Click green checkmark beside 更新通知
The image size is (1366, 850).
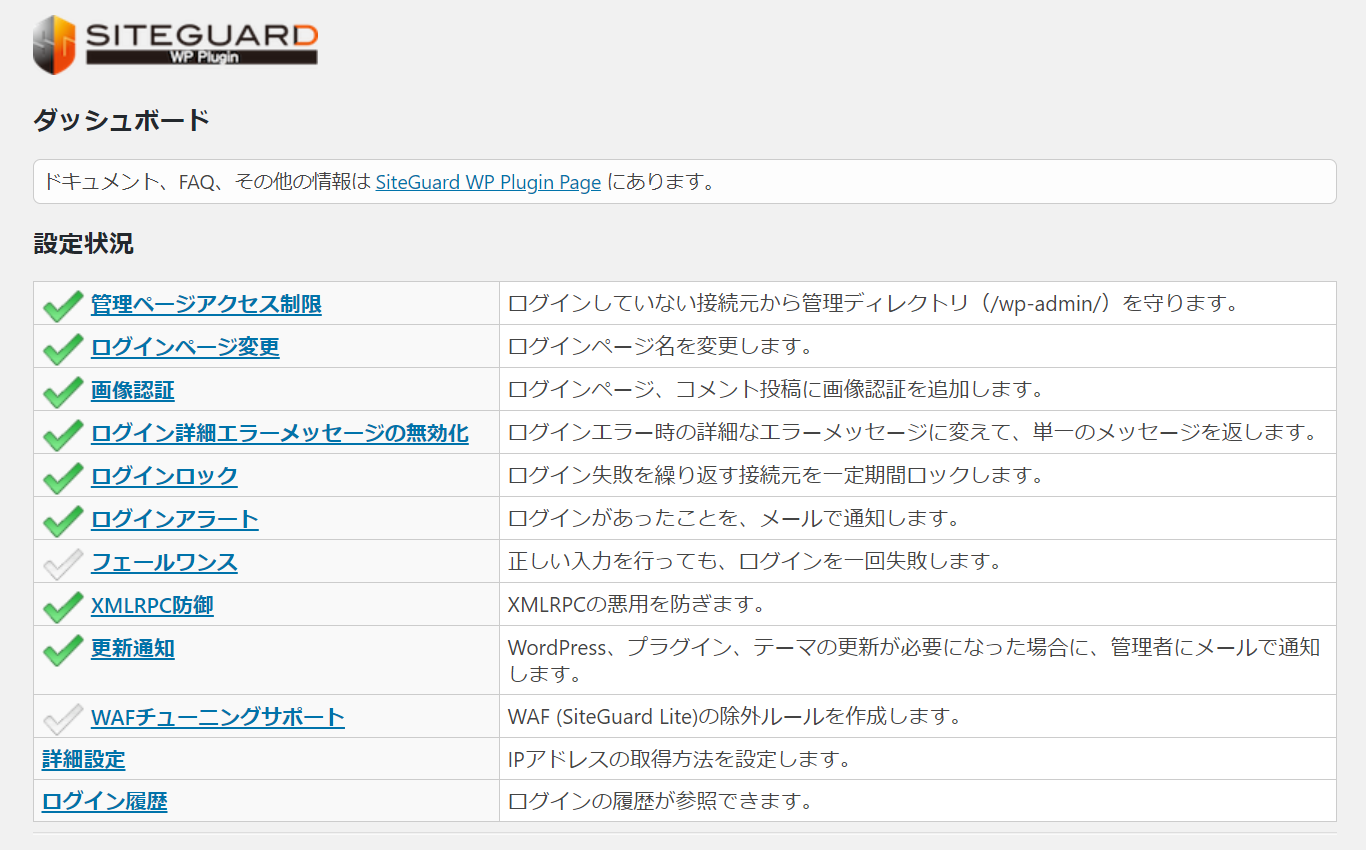[63, 649]
